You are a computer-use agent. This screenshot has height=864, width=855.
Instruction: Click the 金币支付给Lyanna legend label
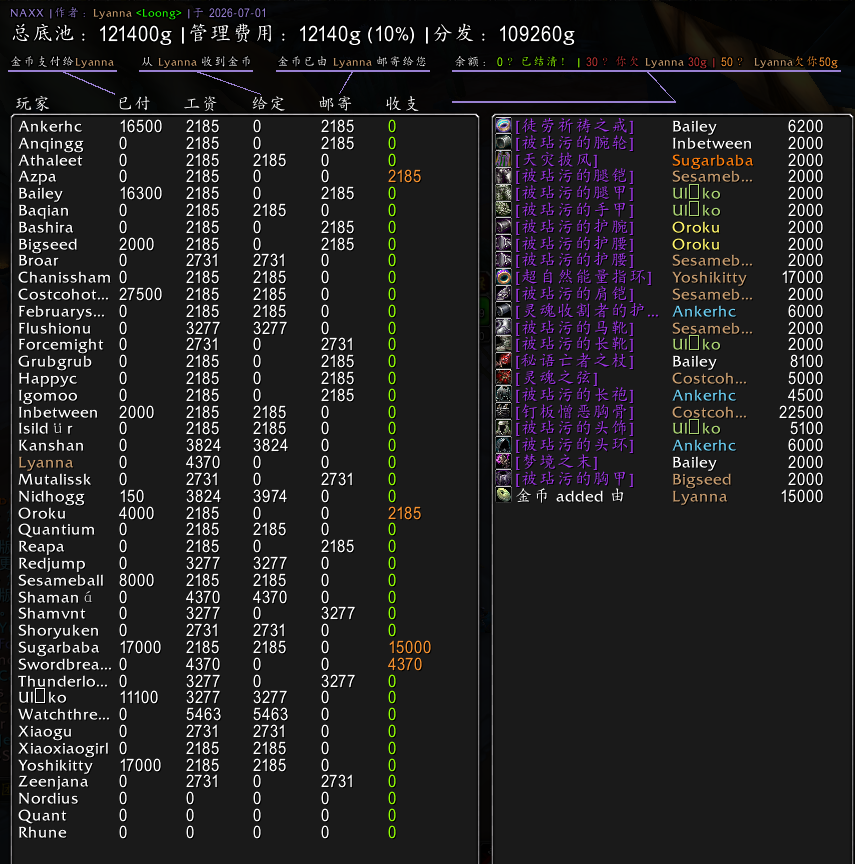62,62
